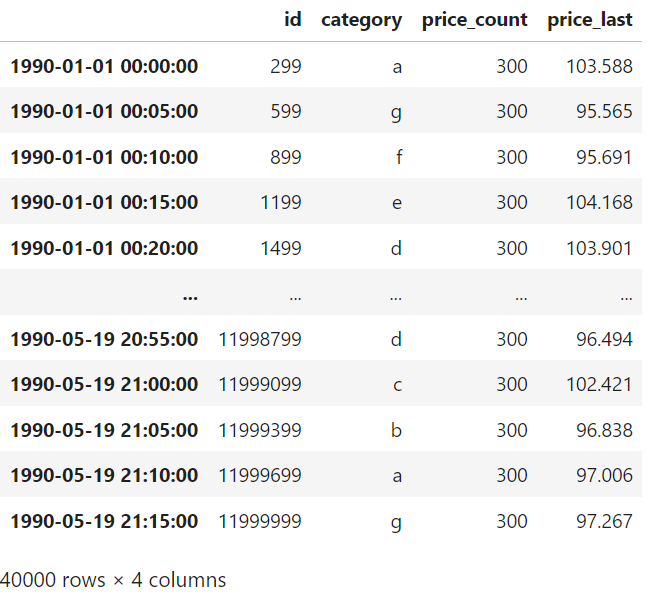652x609 pixels.
Task: Click row index 1990-01-01 00:10:00
Action: 104,157
